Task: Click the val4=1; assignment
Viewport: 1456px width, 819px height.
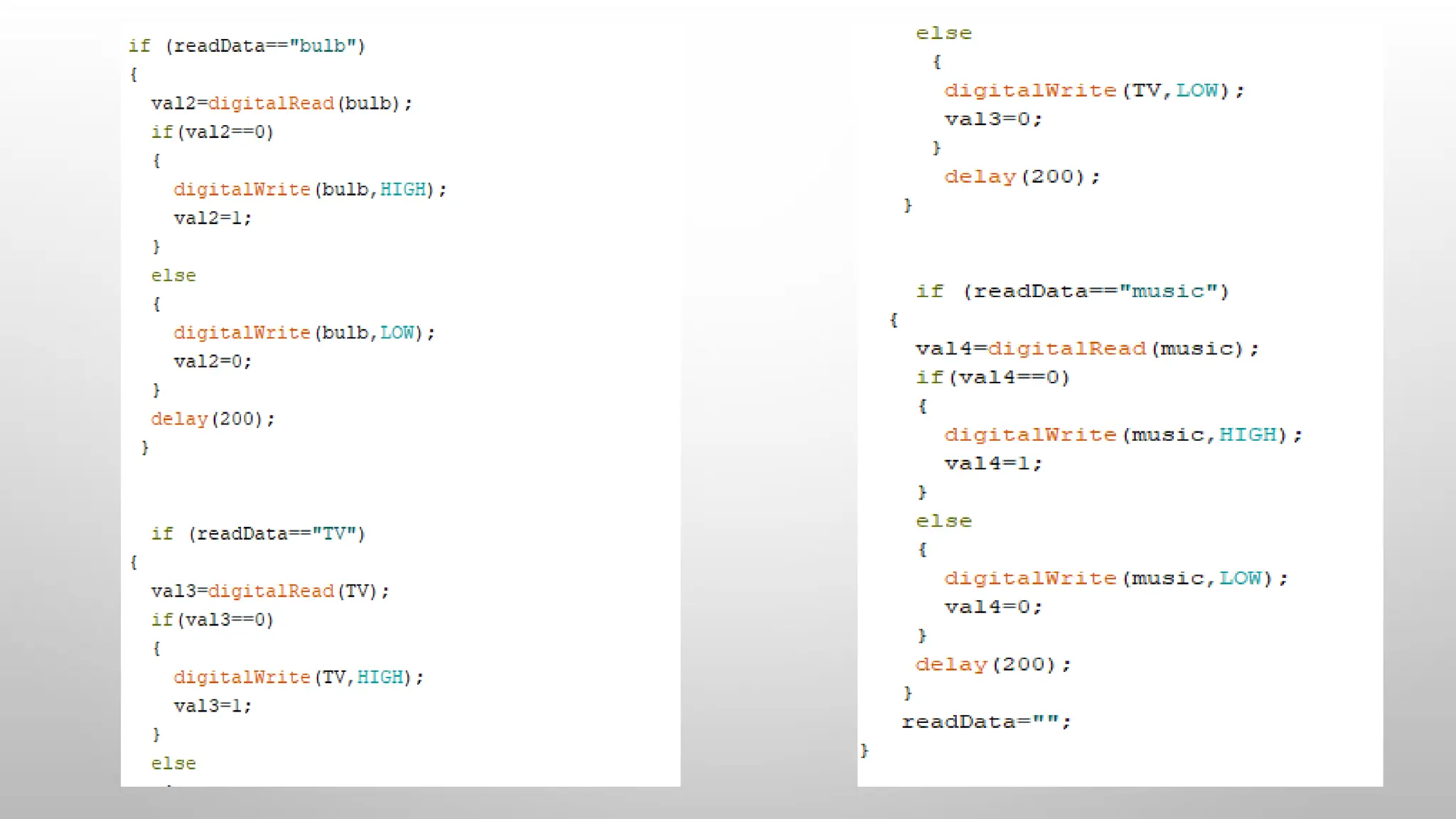Action: (x=993, y=464)
